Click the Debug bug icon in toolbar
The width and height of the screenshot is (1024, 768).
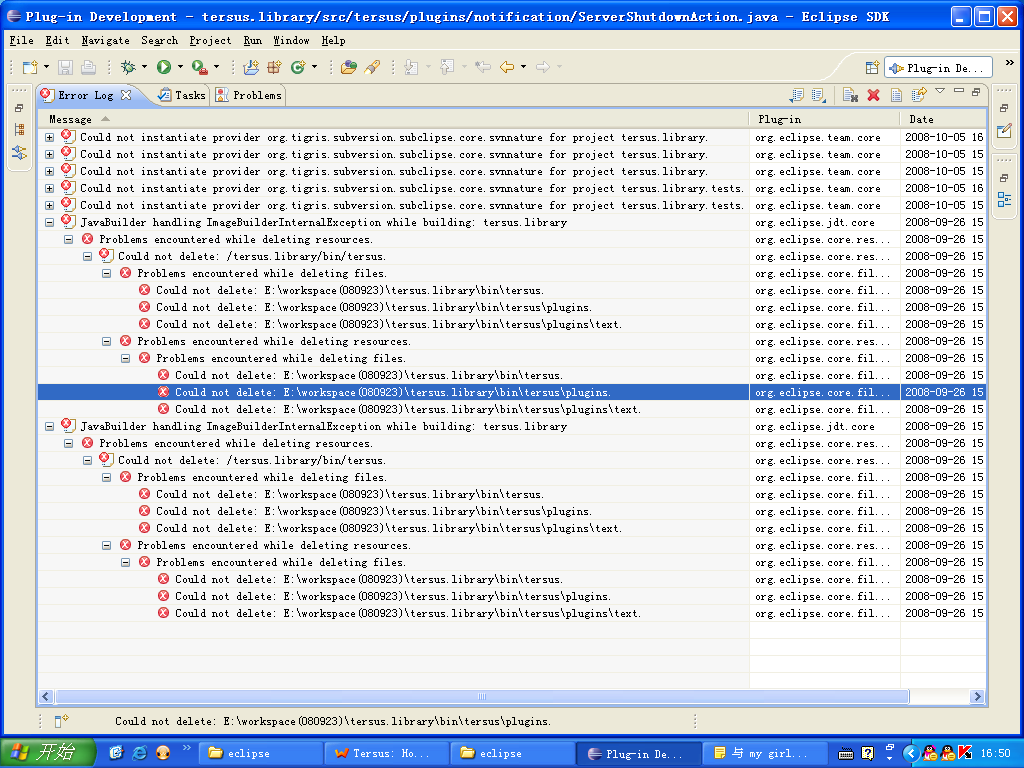[128, 67]
